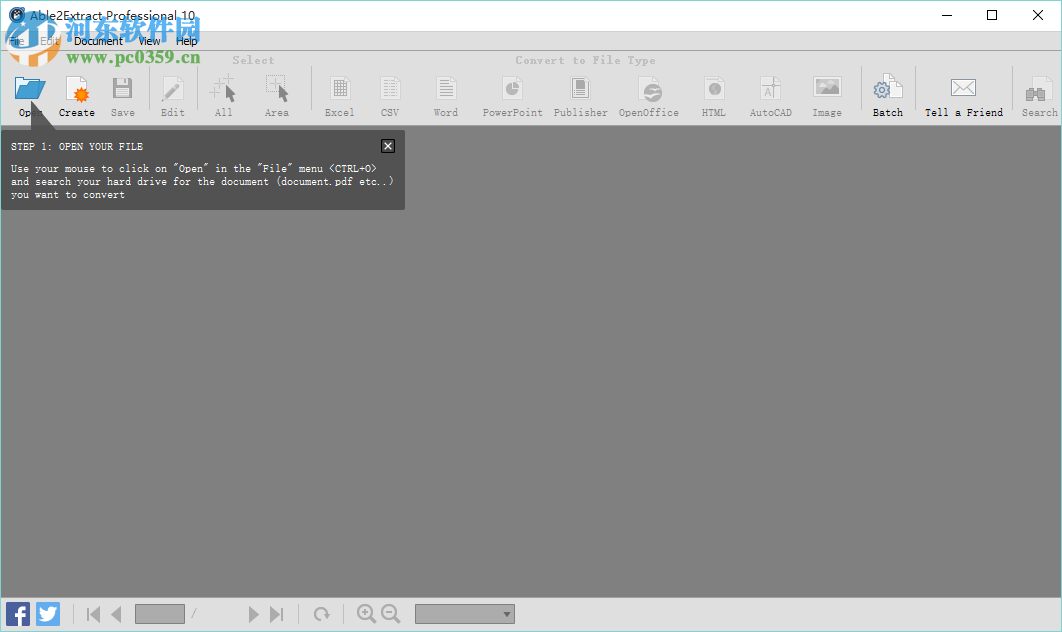Open the Document menu

pos(98,41)
